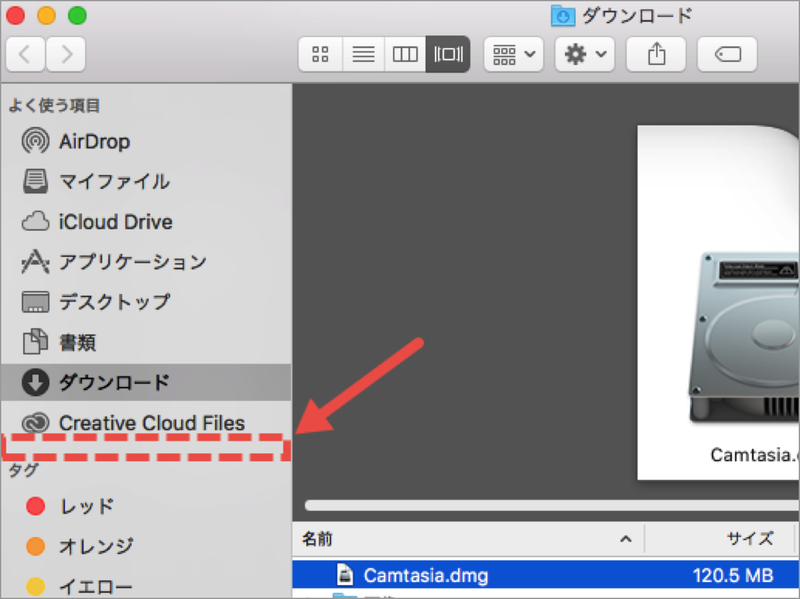Open the item arrangement dropdown
Image resolution: width=800 pixels, height=599 pixels.
[x=513, y=54]
